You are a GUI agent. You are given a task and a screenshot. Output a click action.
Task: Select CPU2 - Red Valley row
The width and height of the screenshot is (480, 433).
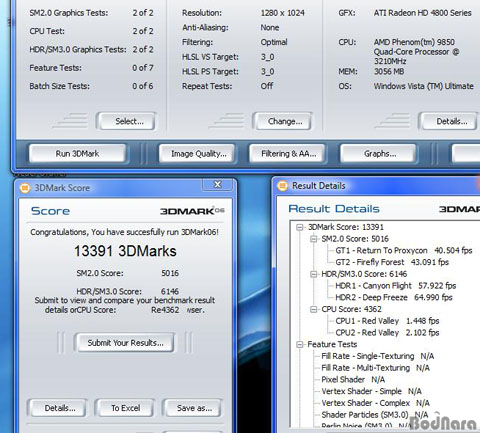(387, 333)
